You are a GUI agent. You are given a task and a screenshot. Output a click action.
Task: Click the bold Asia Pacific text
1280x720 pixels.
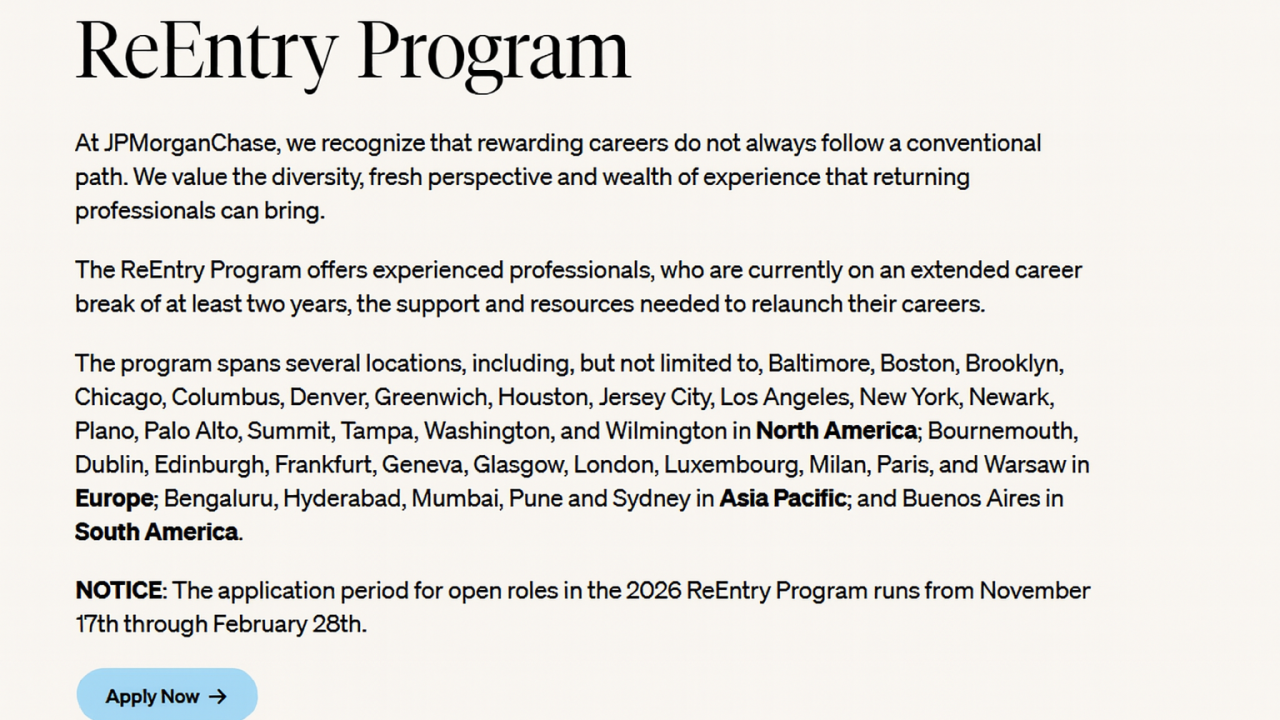pos(783,498)
